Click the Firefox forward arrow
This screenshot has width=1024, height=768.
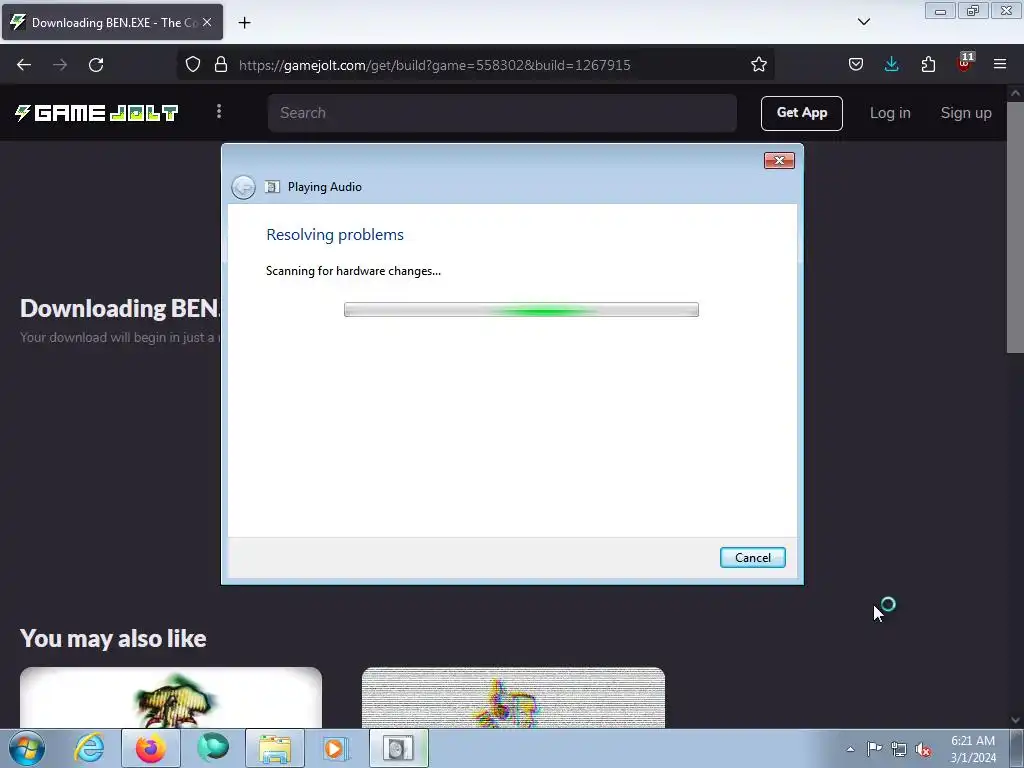tap(60, 65)
